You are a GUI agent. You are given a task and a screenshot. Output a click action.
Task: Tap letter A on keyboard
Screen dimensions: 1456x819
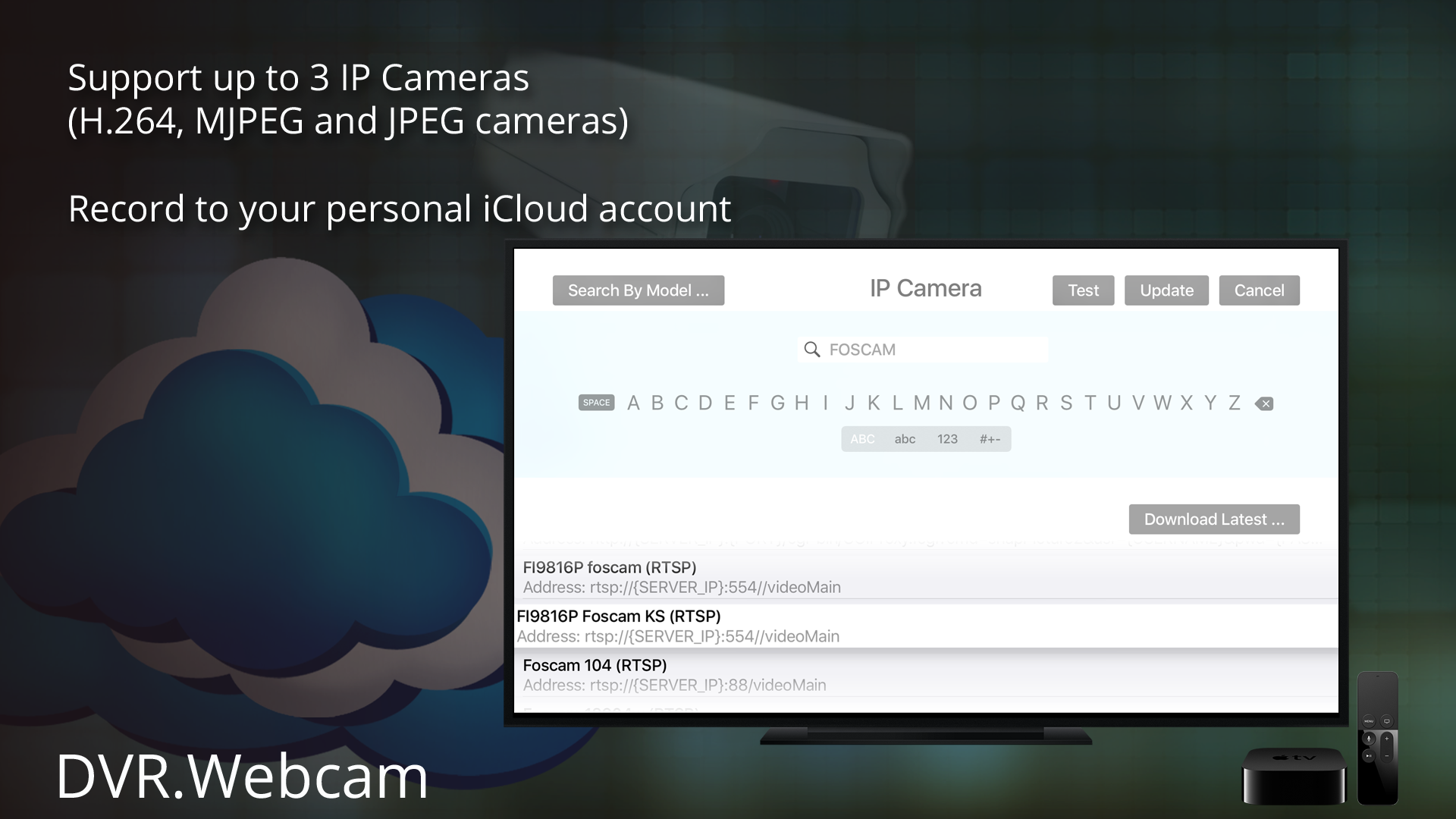633,403
